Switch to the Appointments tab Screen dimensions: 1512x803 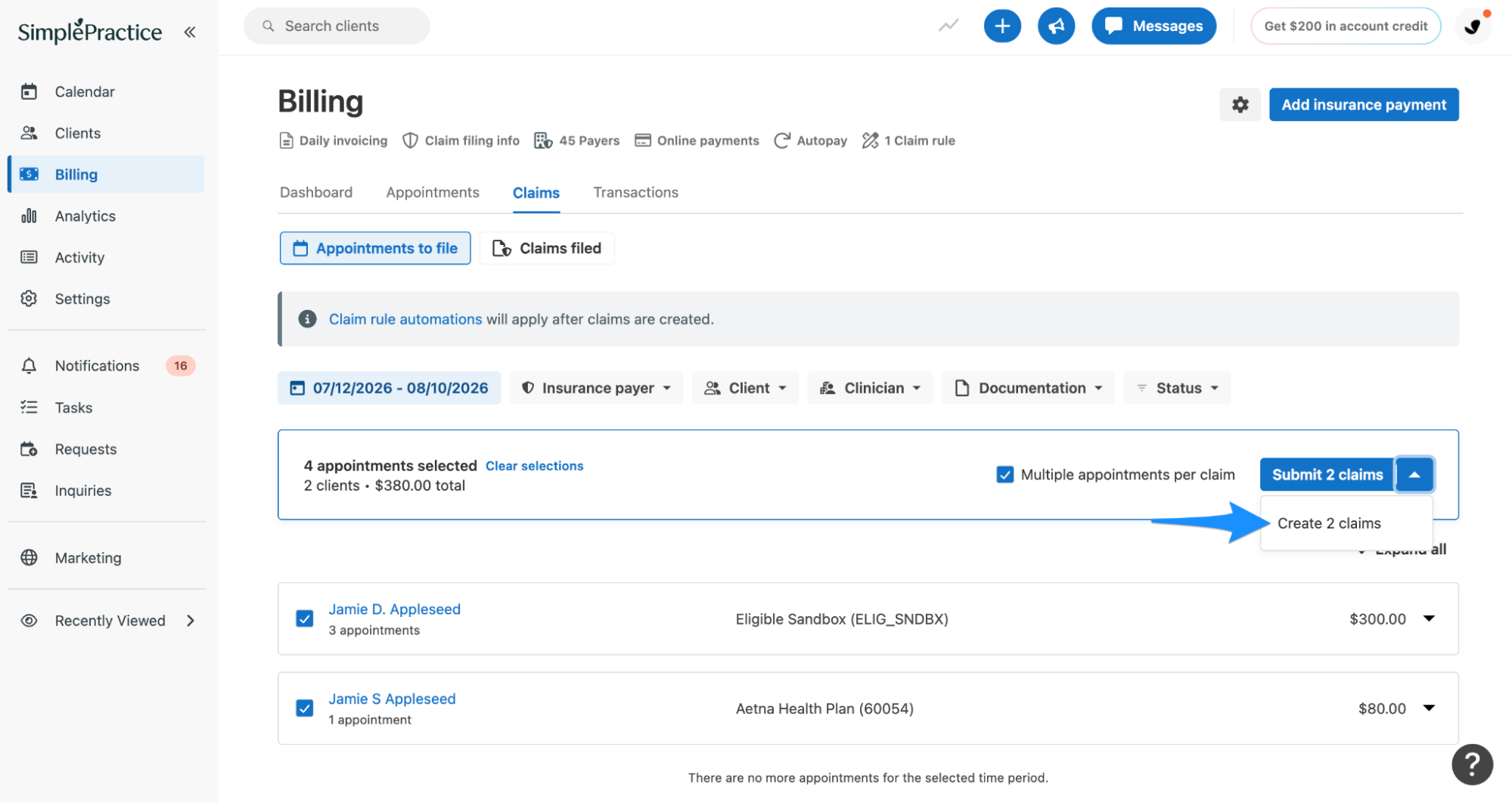coord(433,193)
